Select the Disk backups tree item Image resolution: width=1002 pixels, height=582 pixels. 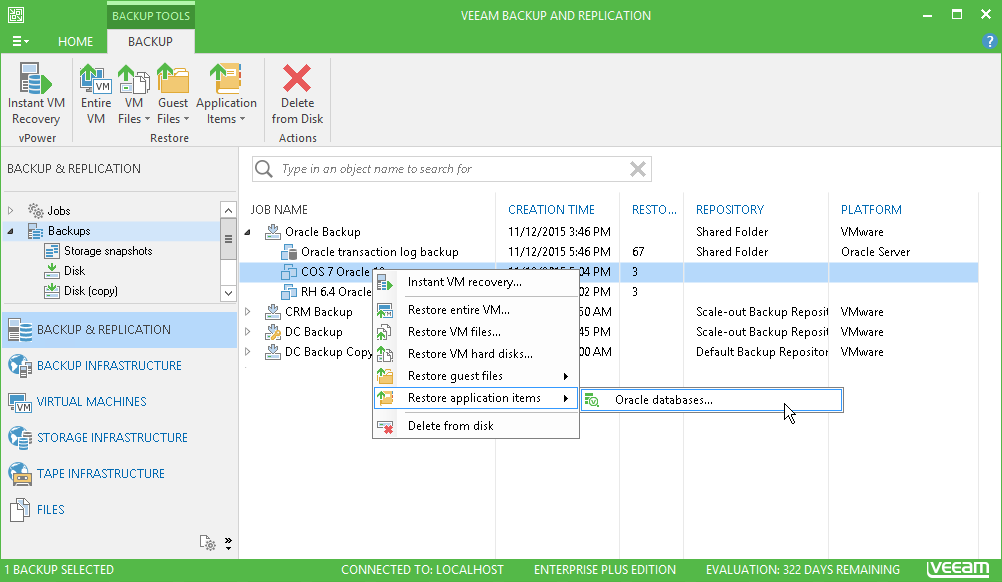[x=74, y=271]
